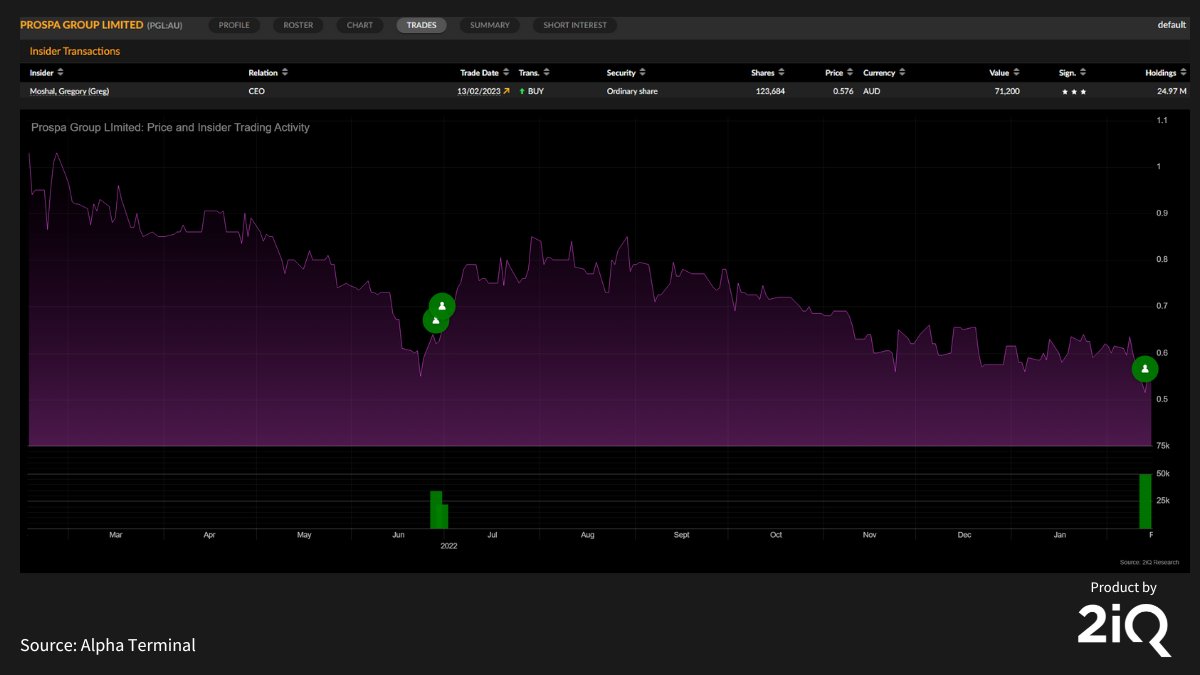Click the February green volume bar
The width and height of the screenshot is (1200, 675).
pos(1146,501)
